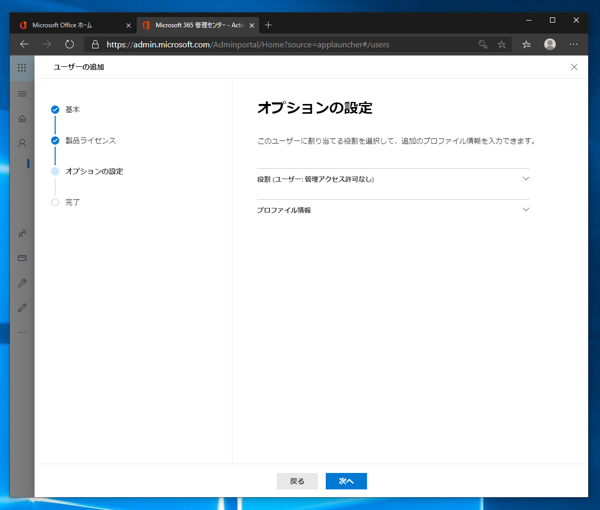Image resolution: width=600 pixels, height=510 pixels.
Task: Click the 戻る button
Action: [297, 481]
